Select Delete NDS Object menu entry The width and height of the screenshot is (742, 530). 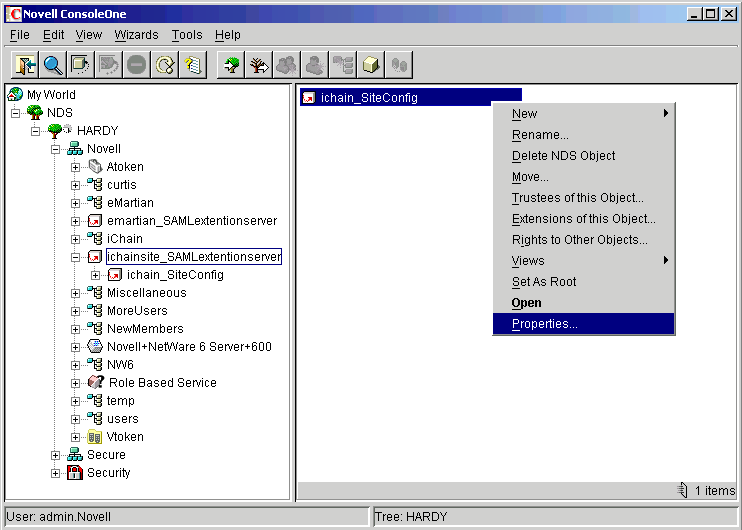click(563, 156)
